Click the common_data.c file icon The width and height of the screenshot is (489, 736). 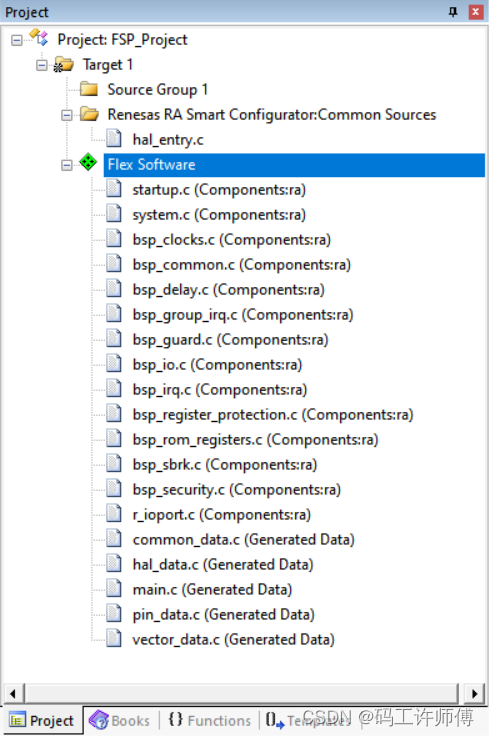114,539
